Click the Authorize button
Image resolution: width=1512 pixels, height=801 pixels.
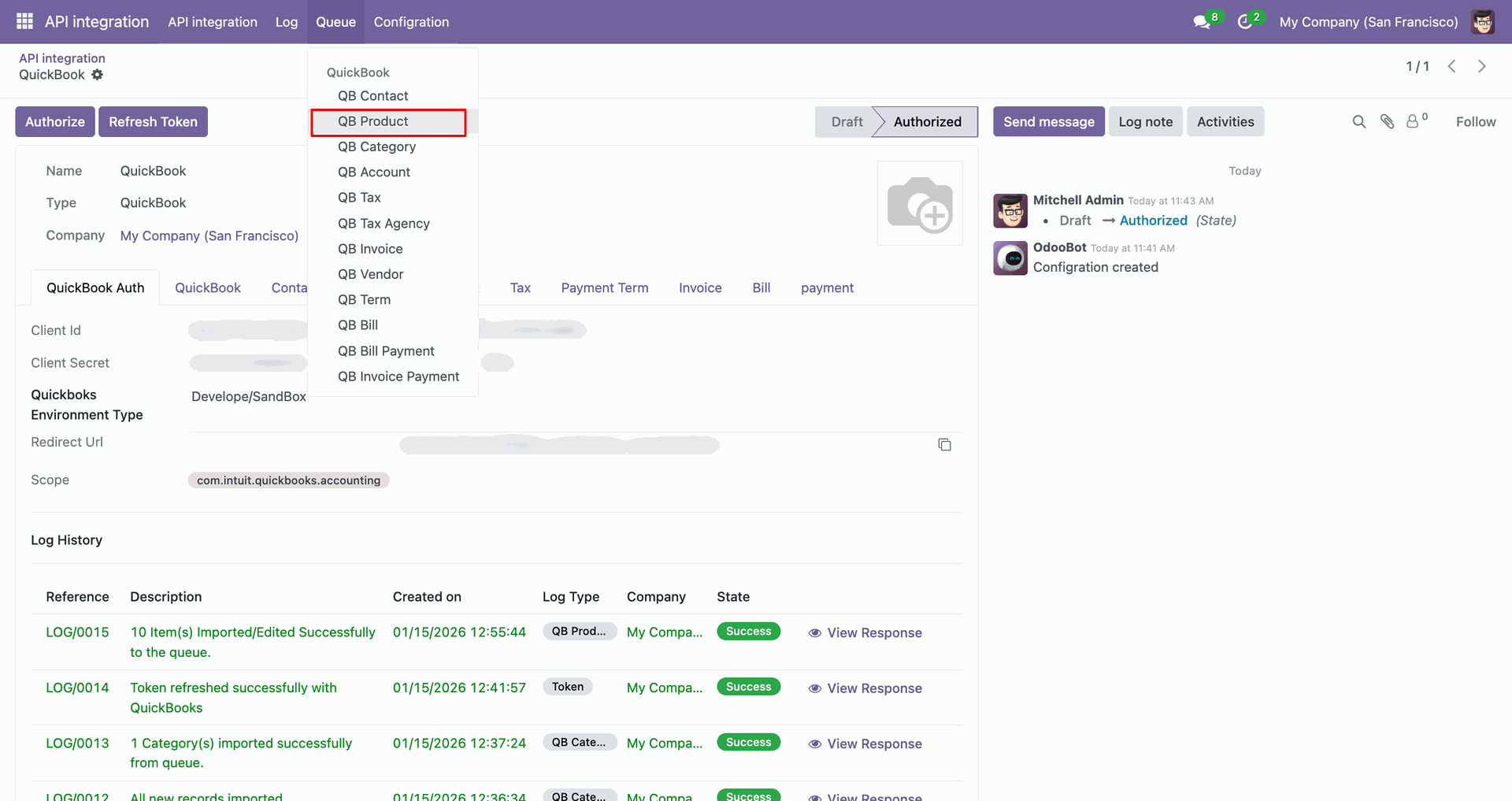(x=55, y=121)
